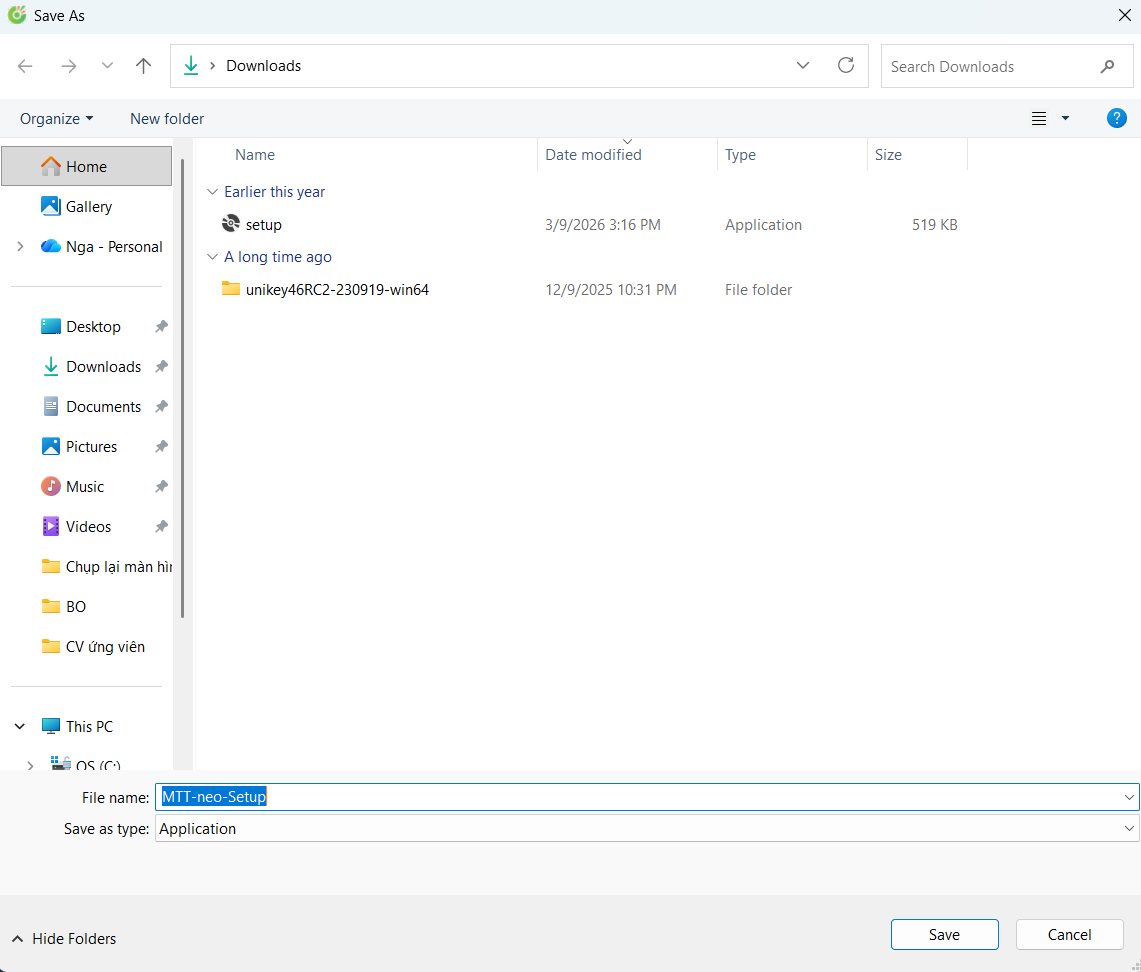Click the pin icon next to Desktop

[162, 327]
